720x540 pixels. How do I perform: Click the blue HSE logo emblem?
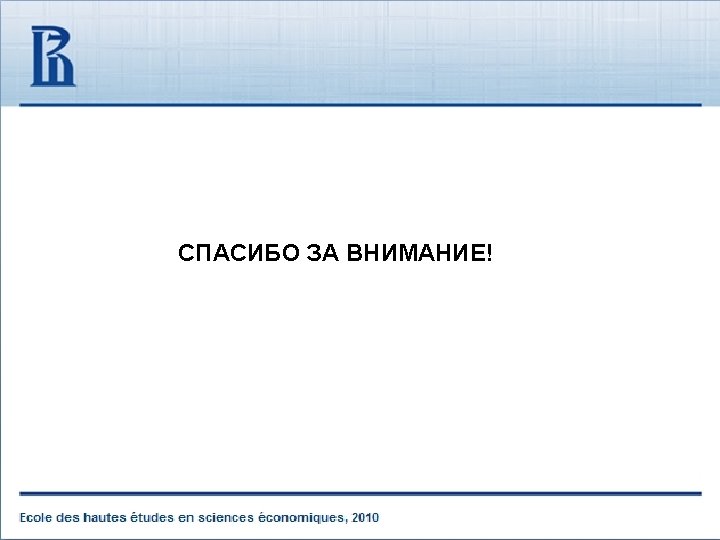click(53, 56)
